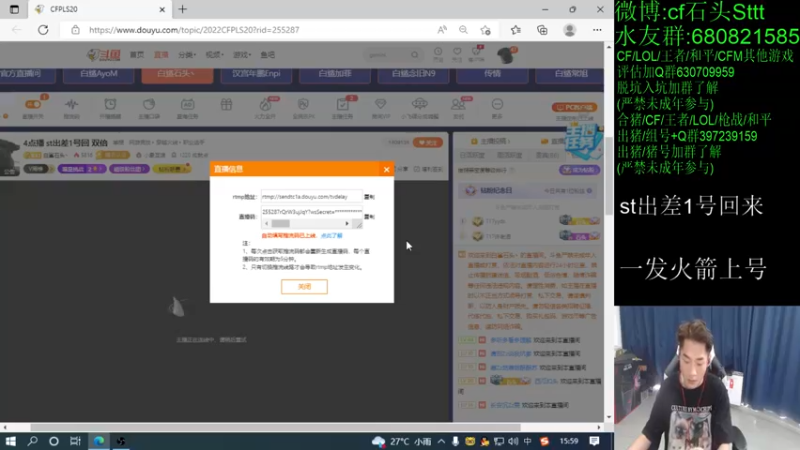Click the PK icon in streamer toolbar
The width and height of the screenshot is (800, 450).
point(303,105)
